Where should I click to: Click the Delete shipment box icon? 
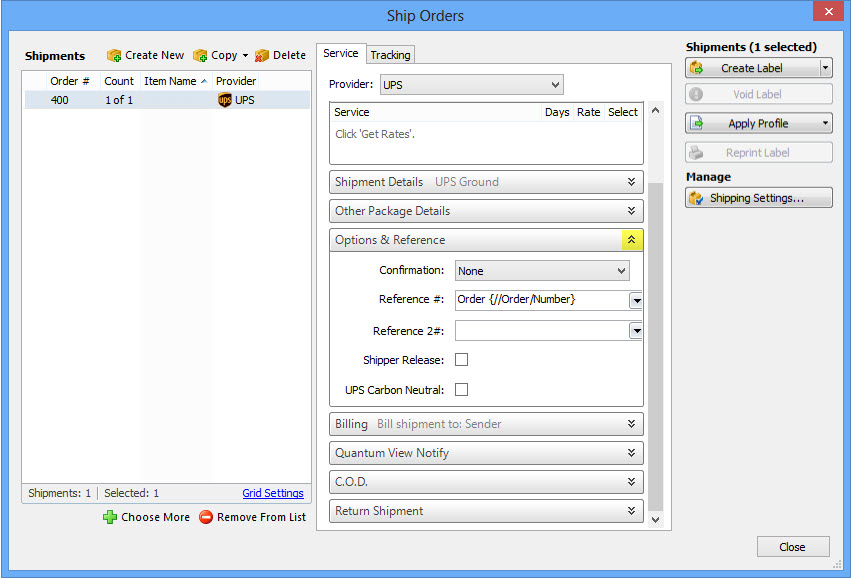(262, 55)
